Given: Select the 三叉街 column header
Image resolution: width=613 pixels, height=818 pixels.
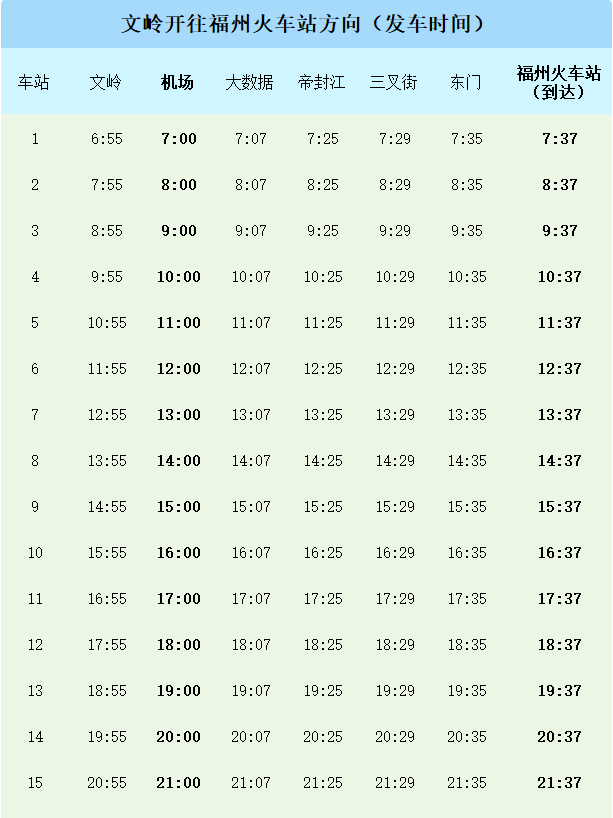Looking at the screenshot, I should click(x=393, y=82).
